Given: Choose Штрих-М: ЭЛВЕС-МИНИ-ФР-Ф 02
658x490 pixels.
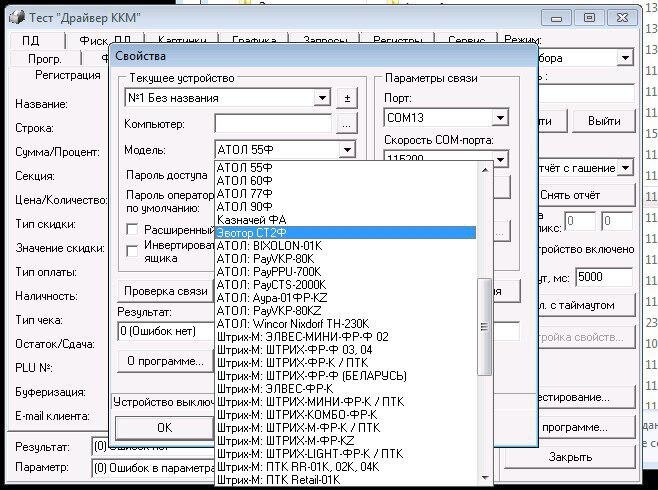Looking at the screenshot, I should [346, 337].
